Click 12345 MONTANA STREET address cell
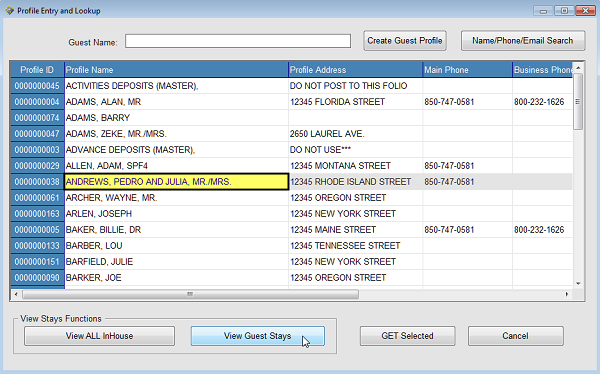The image size is (600, 374). (355, 166)
